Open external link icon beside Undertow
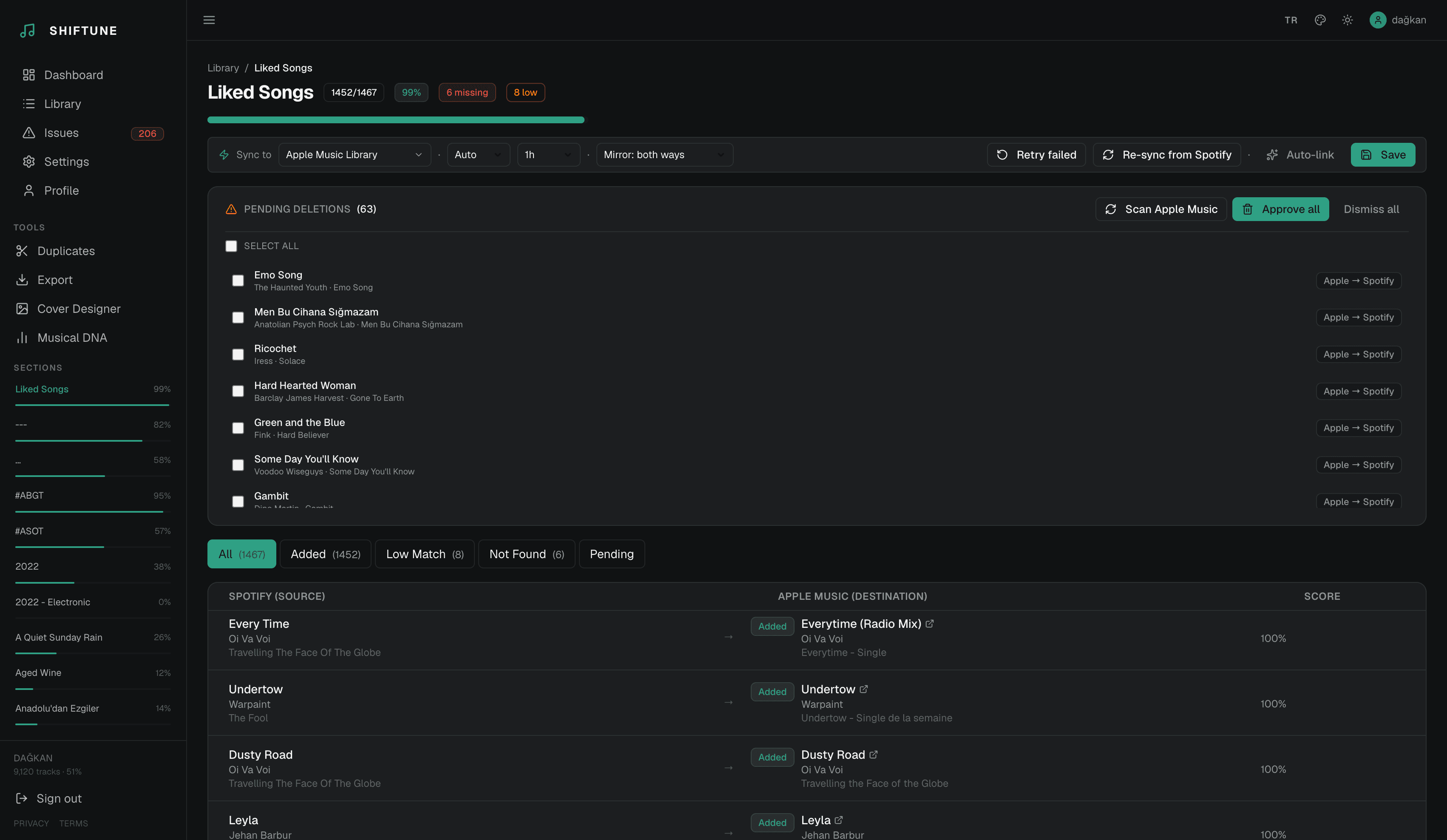This screenshot has height=840, width=1447. [864, 689]
